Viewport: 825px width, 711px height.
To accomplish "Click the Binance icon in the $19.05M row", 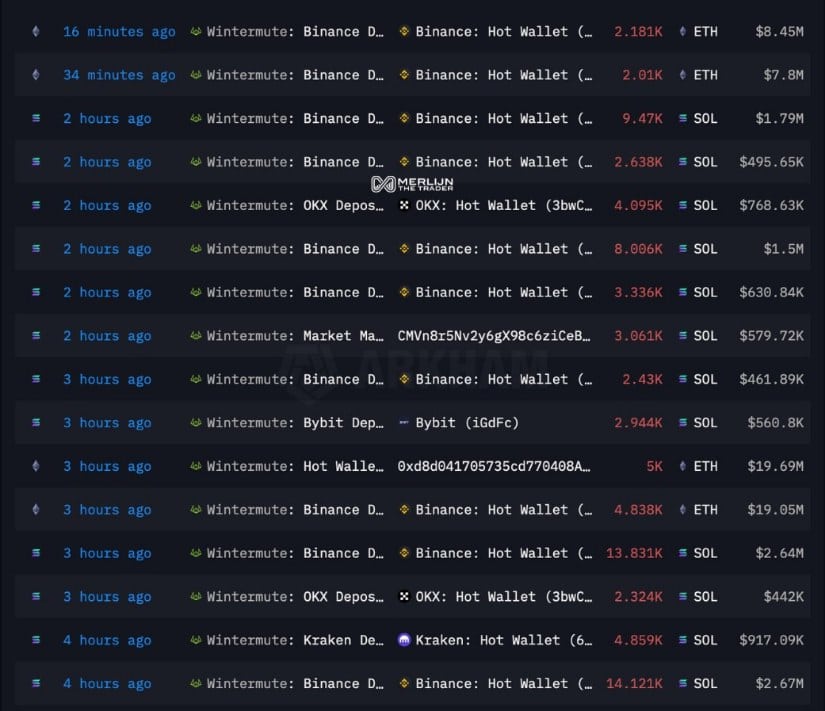I will 404,510.
